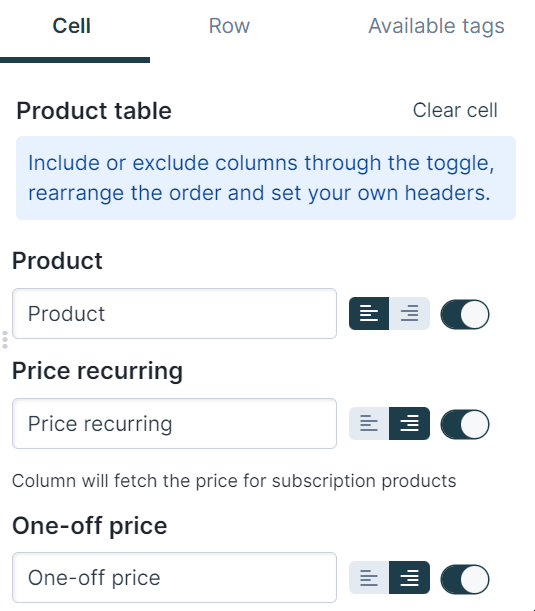Switch to the Row tab

tap(229, 26)
